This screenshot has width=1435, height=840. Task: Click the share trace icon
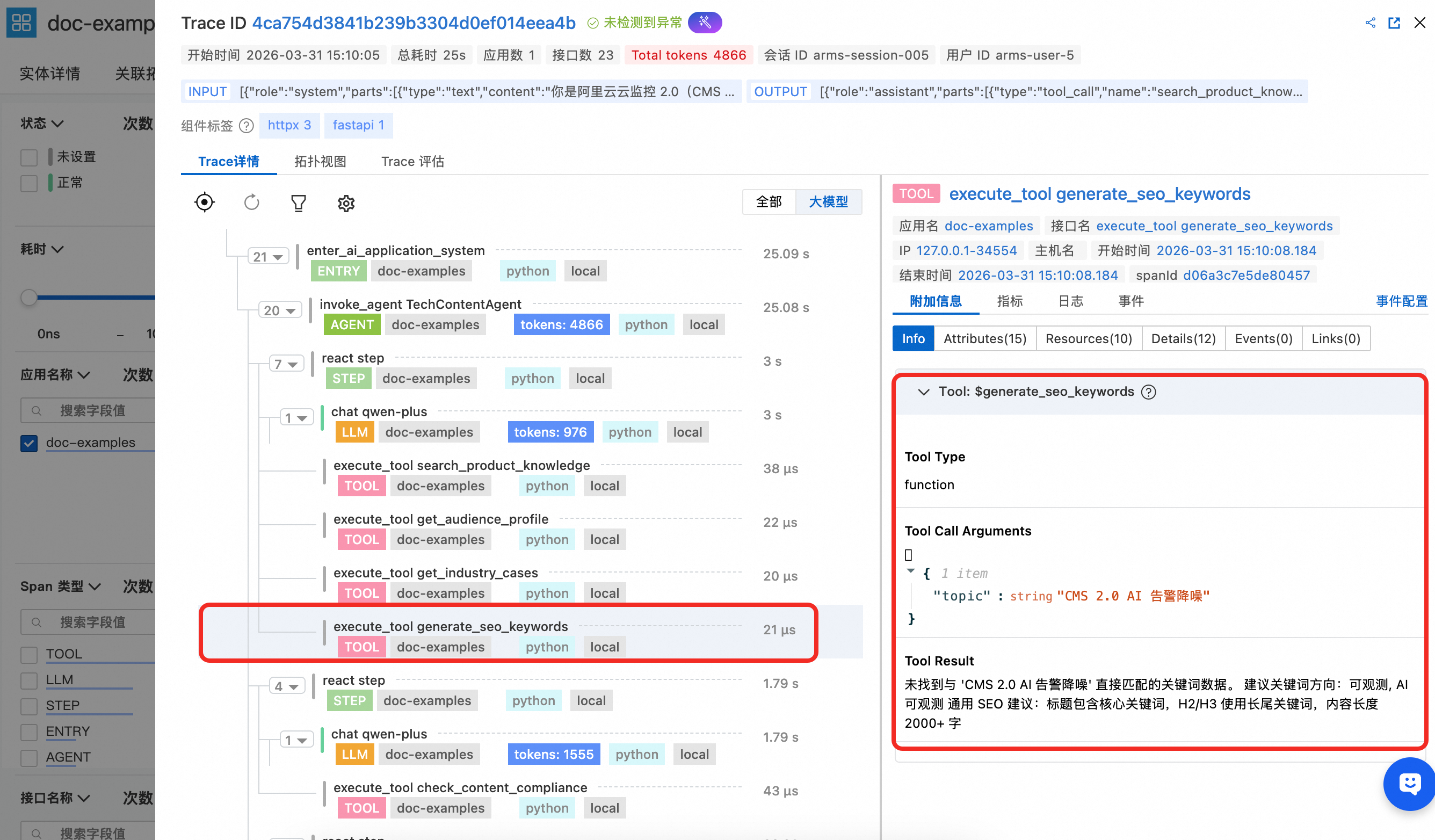coord(1370,23)
